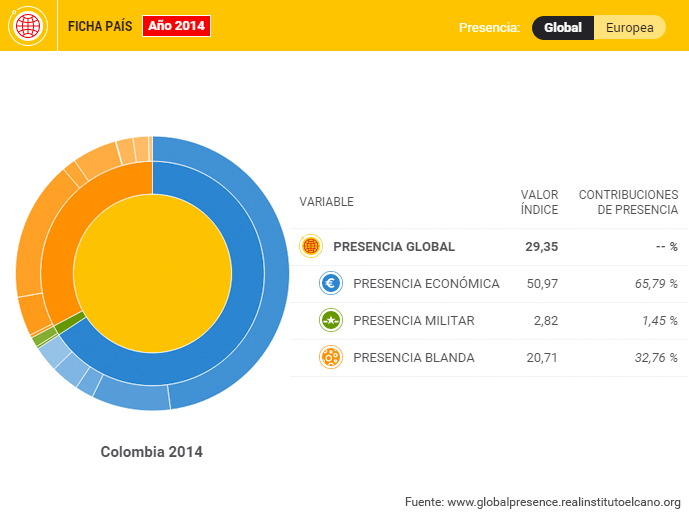Click the Colombia 2014 chart title
The image size is (689, 517).
click(152, 452)
